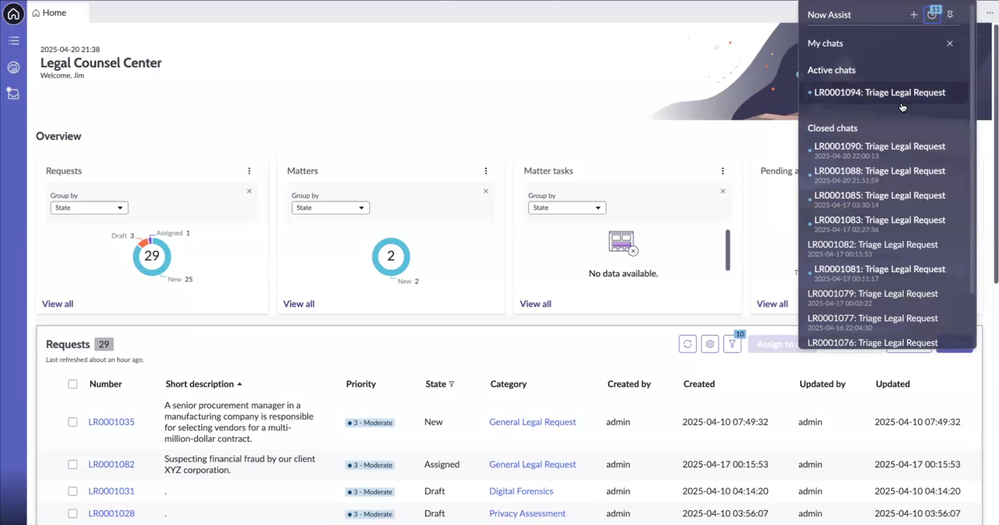Open the Requests list filter icon
Image resolution: width=999 pixels, height=525 pixels.
pos(732,344)
